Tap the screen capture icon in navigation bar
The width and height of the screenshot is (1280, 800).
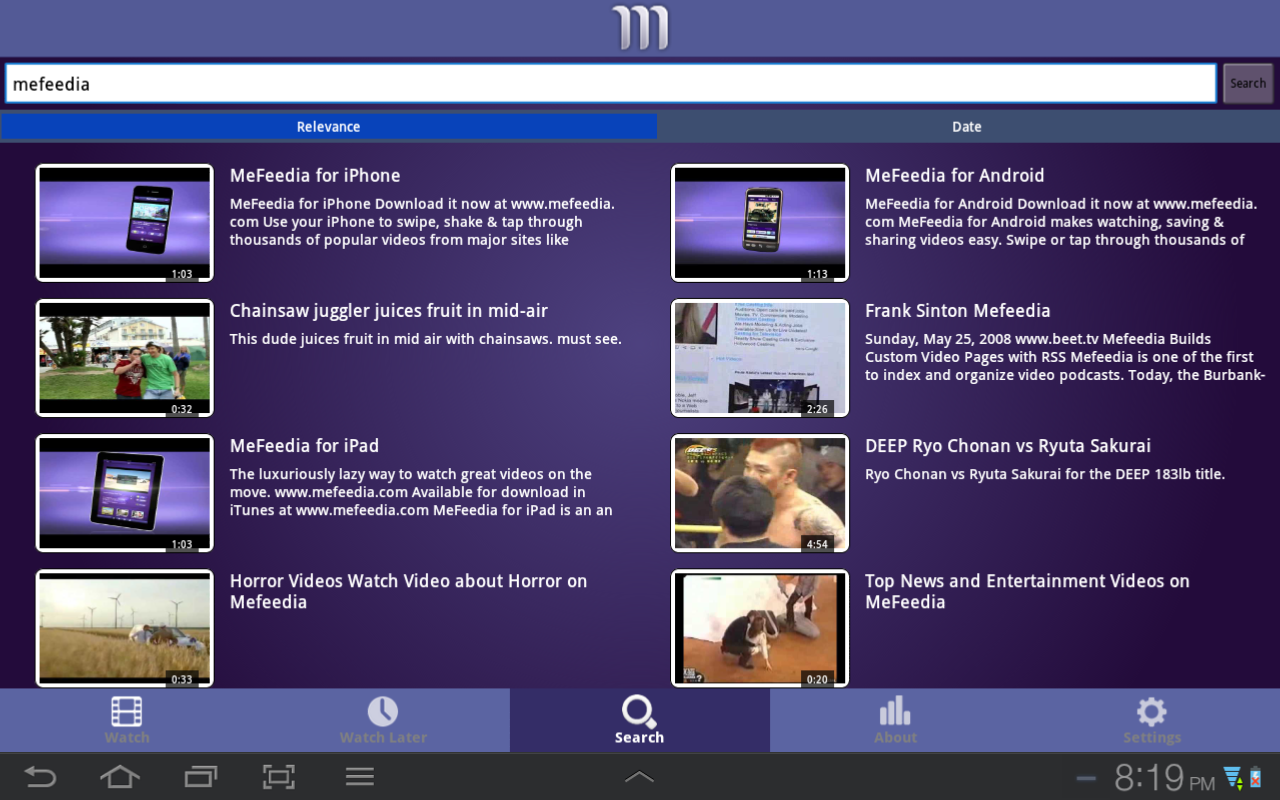[x=278, y=777]
